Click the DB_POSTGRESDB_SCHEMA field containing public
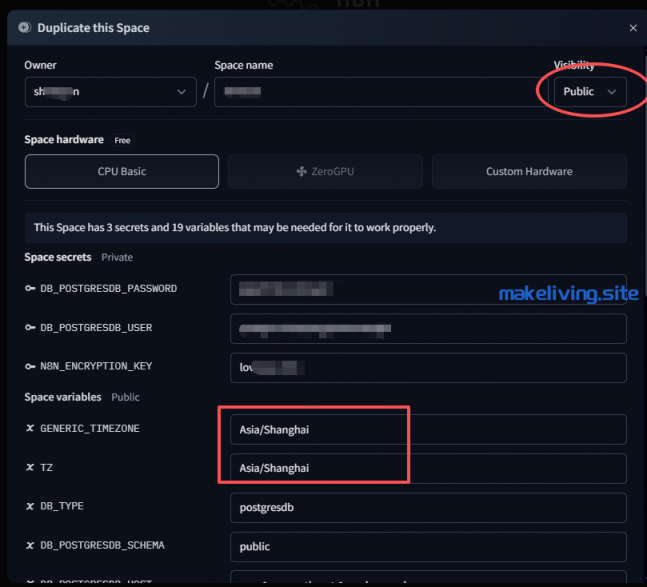 (427, 546)
